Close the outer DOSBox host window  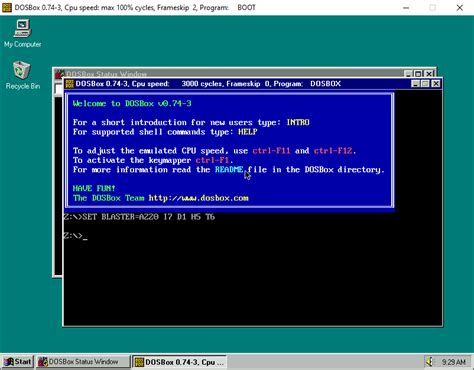tap(460, 7)
